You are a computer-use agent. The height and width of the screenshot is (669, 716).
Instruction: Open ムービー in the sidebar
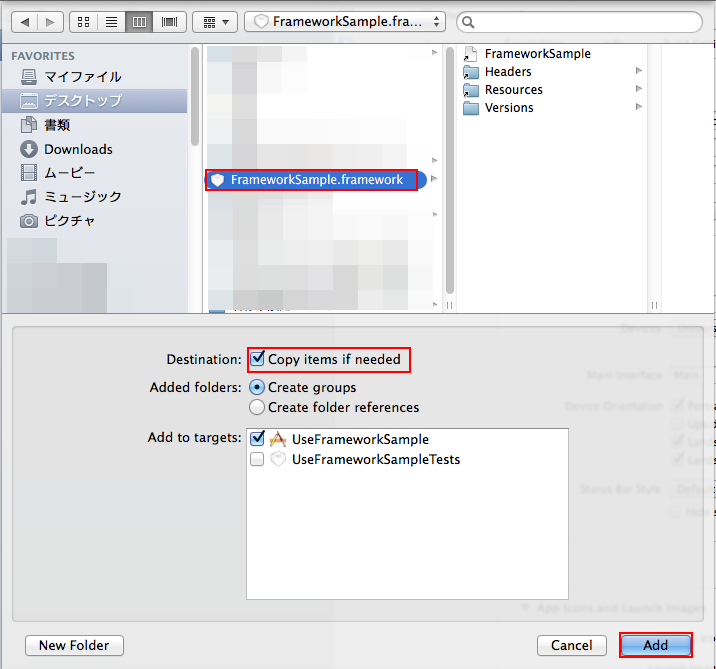tap(95, 173)
